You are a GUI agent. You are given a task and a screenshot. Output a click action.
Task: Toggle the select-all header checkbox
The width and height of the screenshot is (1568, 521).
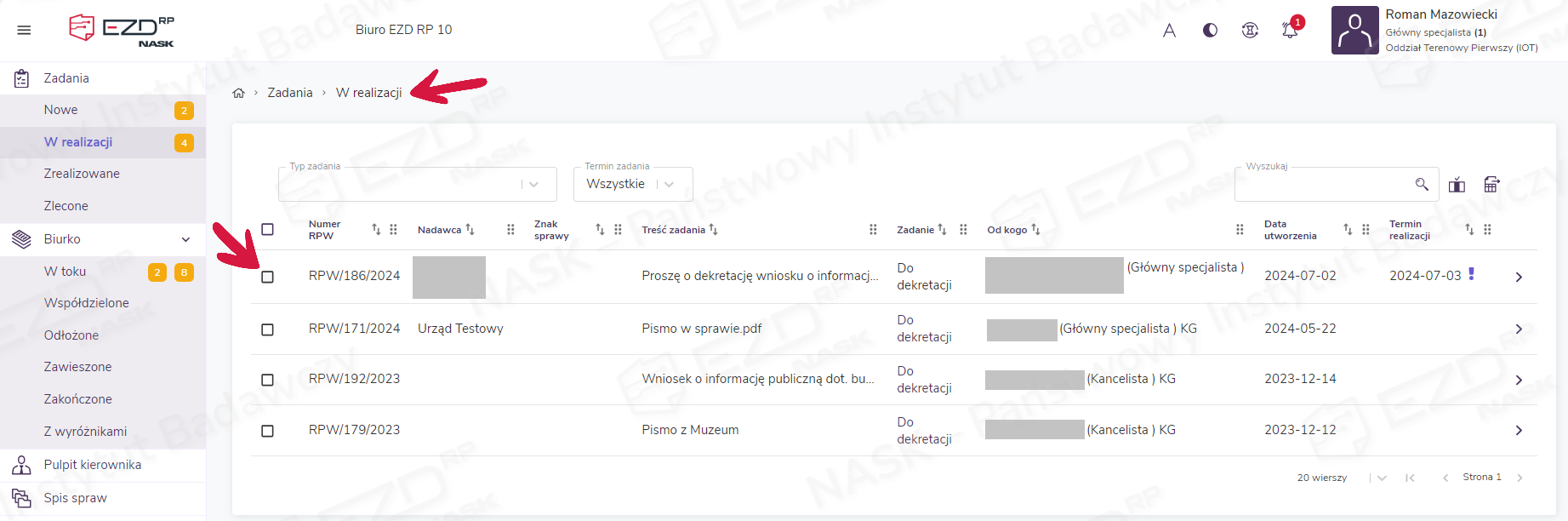[267, 229]
